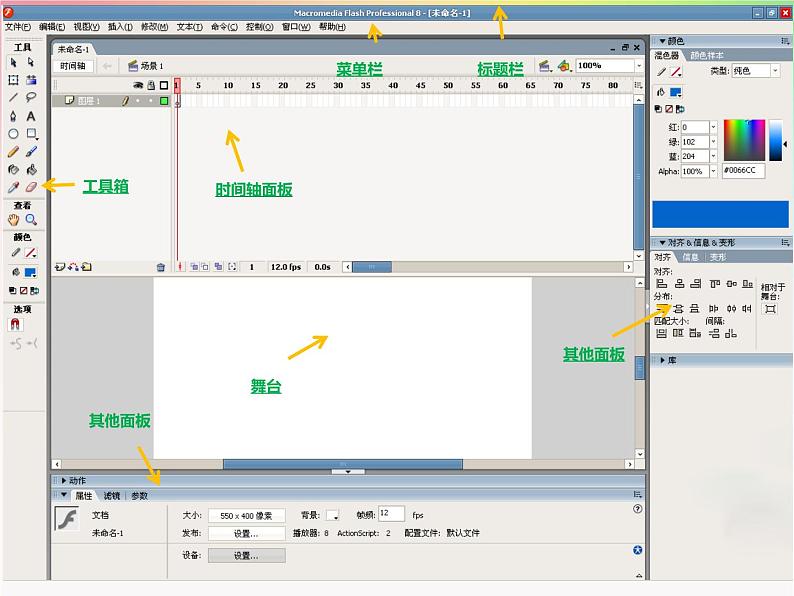Select the Text tool (A)
This screenshot has width=794, height=596.
coord(31,116)
